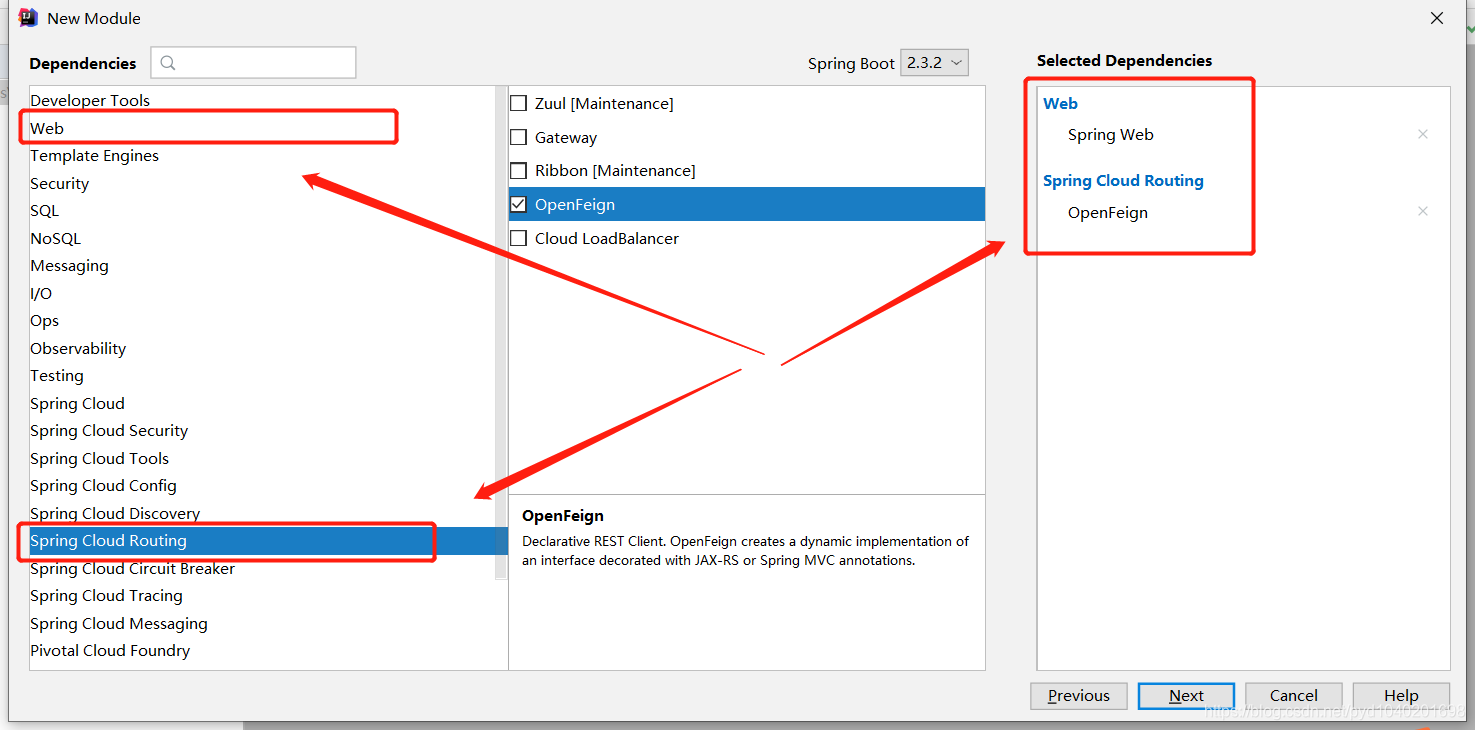Click the category list scrollbar

tap(501, 335)
